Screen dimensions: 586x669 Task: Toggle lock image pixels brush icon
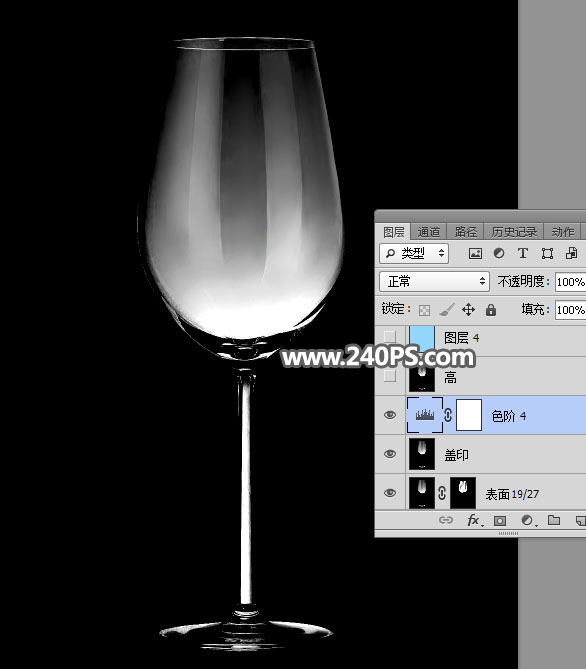pyautogui.click(x=446, y=310)
